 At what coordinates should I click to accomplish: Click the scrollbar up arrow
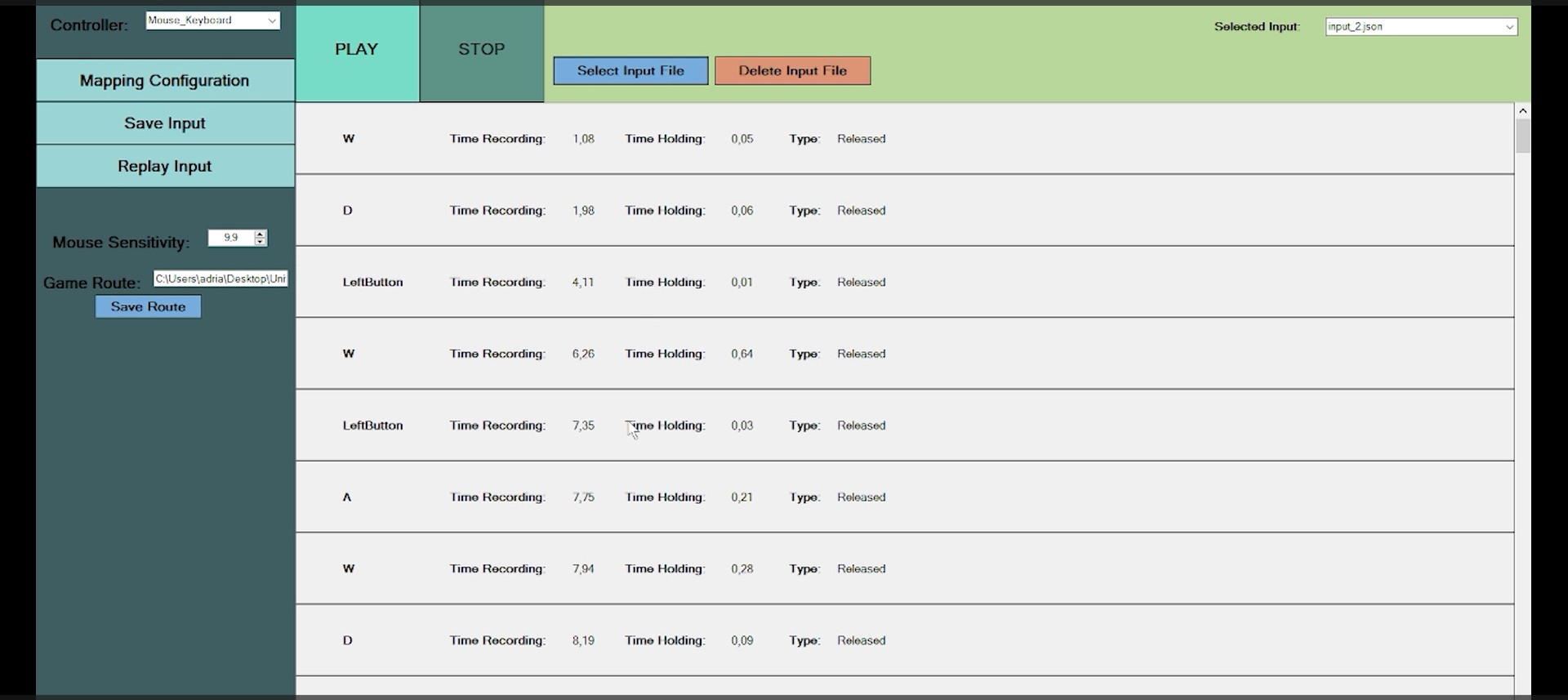1522,110
